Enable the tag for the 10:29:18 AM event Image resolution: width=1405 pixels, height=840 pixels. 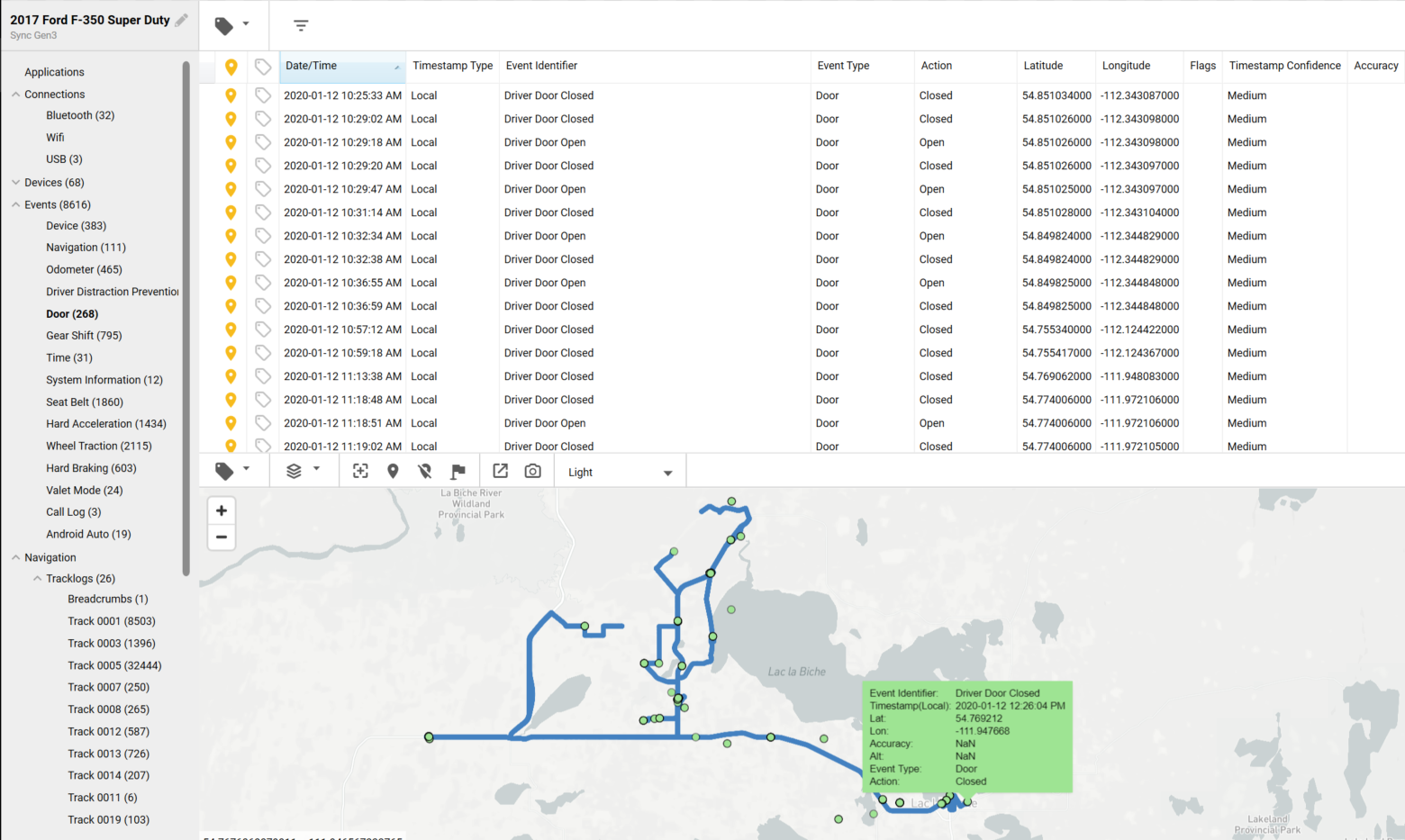(x=262, y=142)
